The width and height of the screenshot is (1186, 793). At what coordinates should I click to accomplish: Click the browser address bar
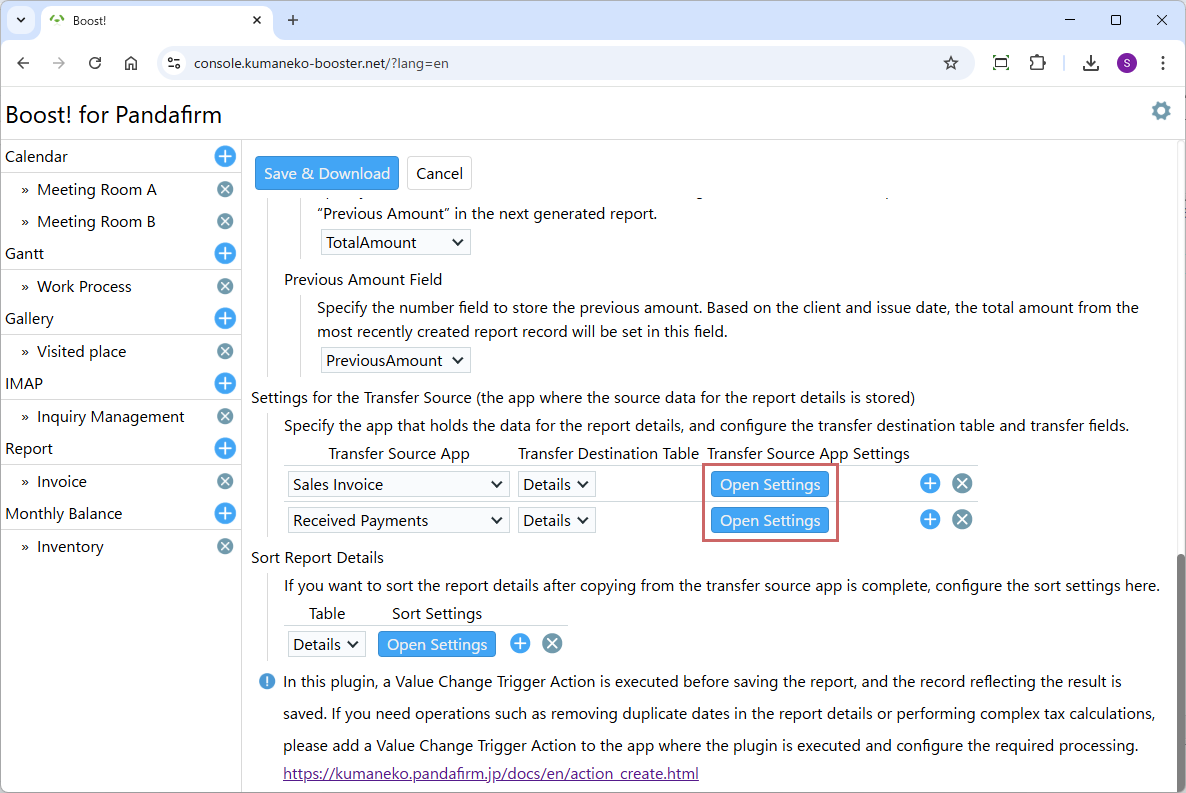point(560,63)
